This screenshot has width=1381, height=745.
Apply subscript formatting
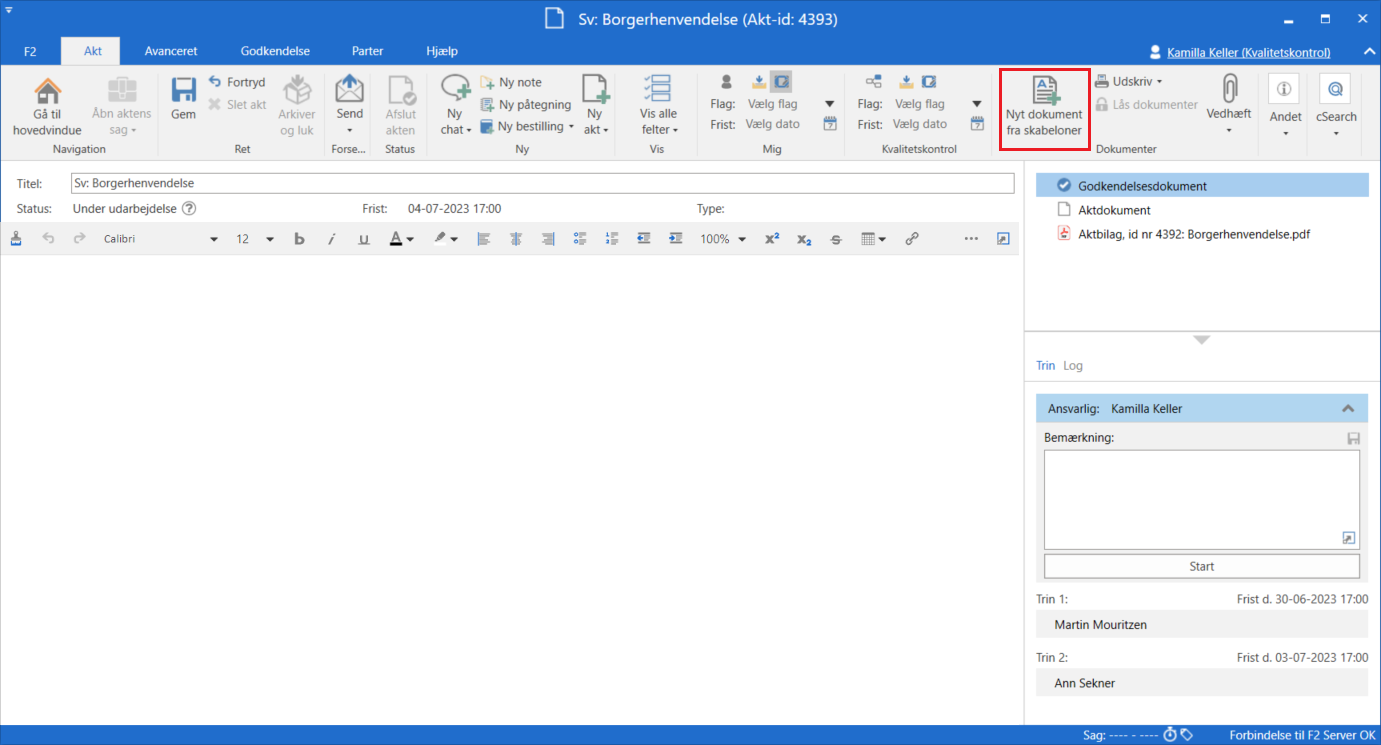[x=804, y=239]
